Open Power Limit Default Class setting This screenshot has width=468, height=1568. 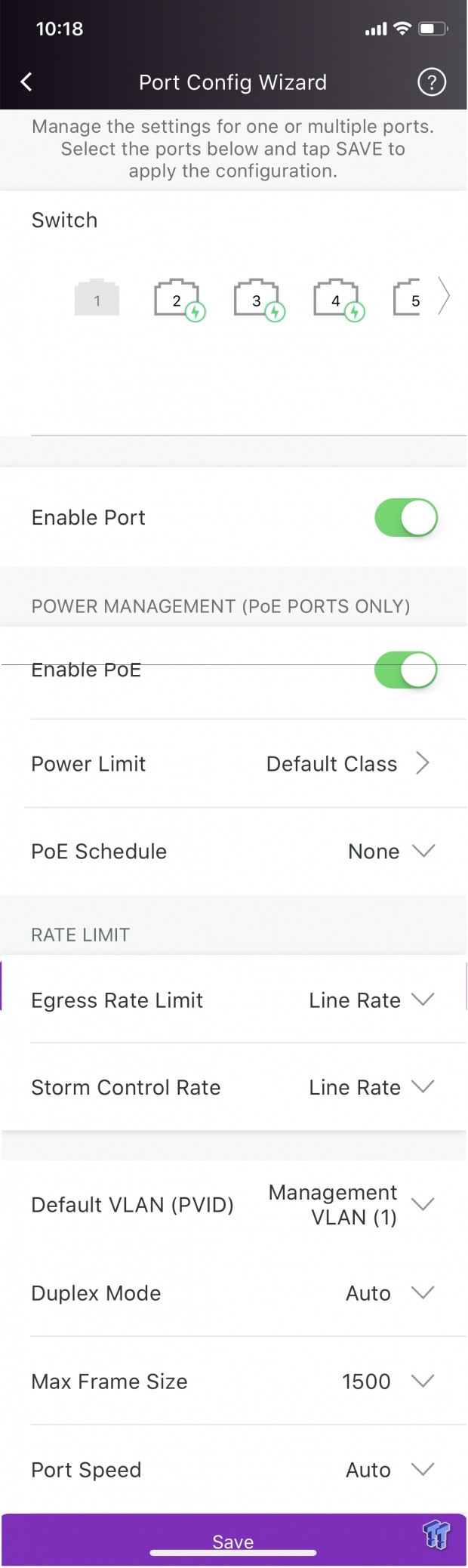click(x=233, y=764)
